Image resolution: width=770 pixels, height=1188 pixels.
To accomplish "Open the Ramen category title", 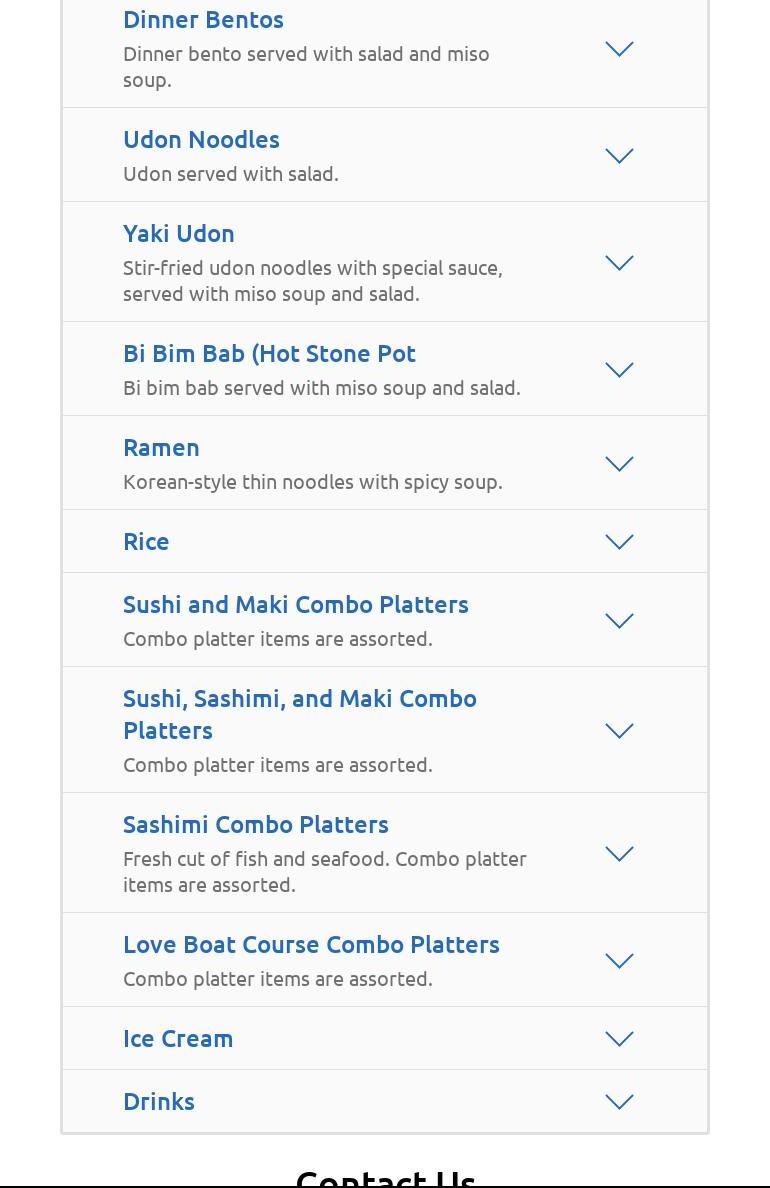I will pos(161,448).
